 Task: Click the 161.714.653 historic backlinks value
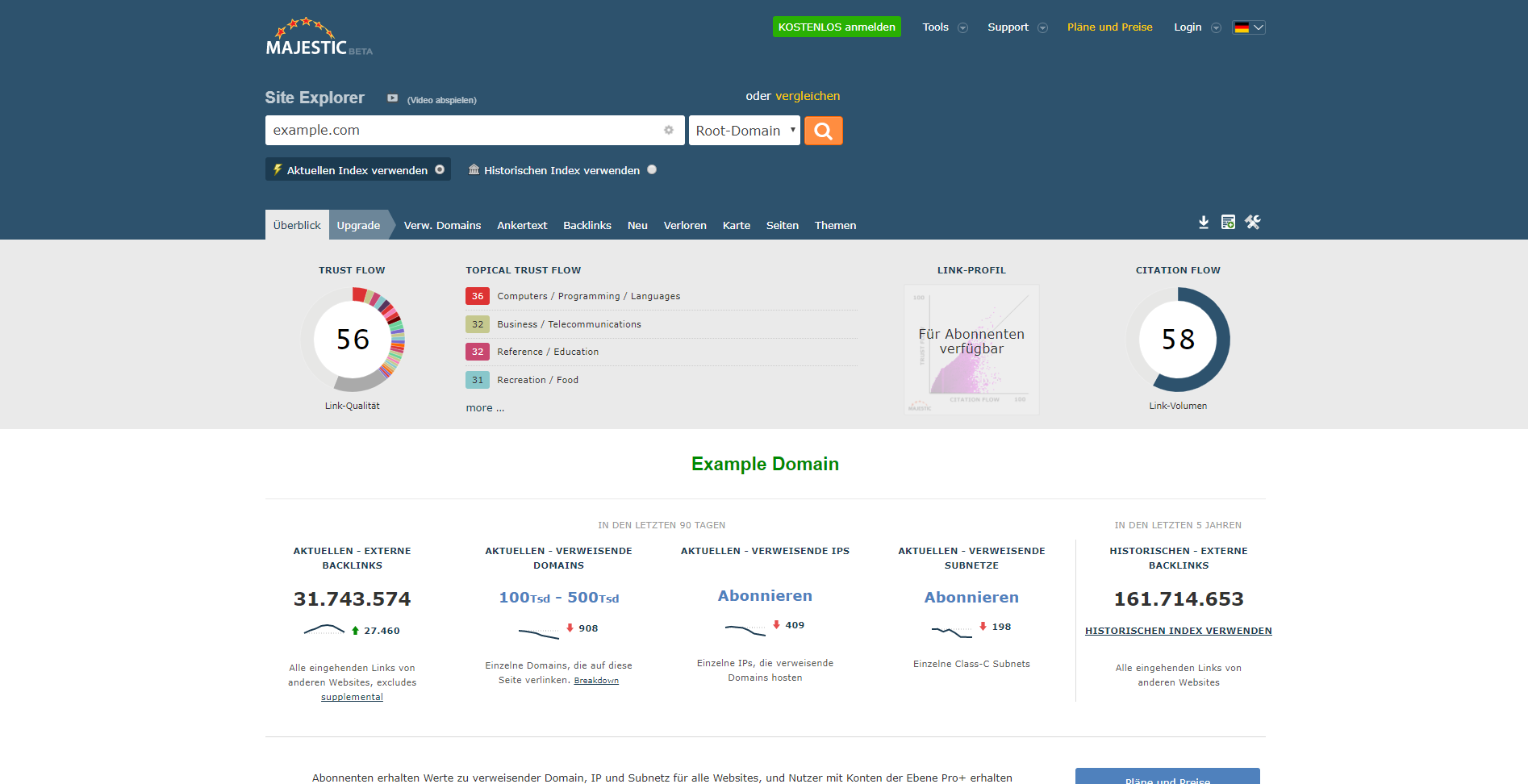pos(1179,599)
